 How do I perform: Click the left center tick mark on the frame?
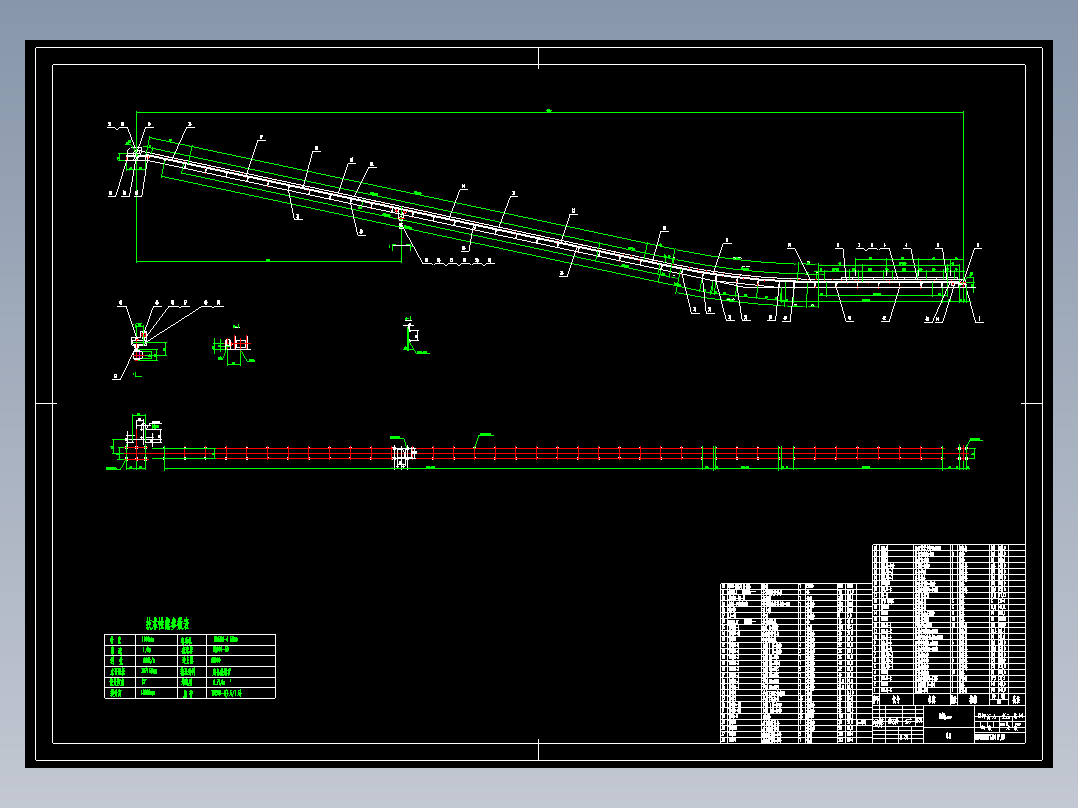click(46, 404)
